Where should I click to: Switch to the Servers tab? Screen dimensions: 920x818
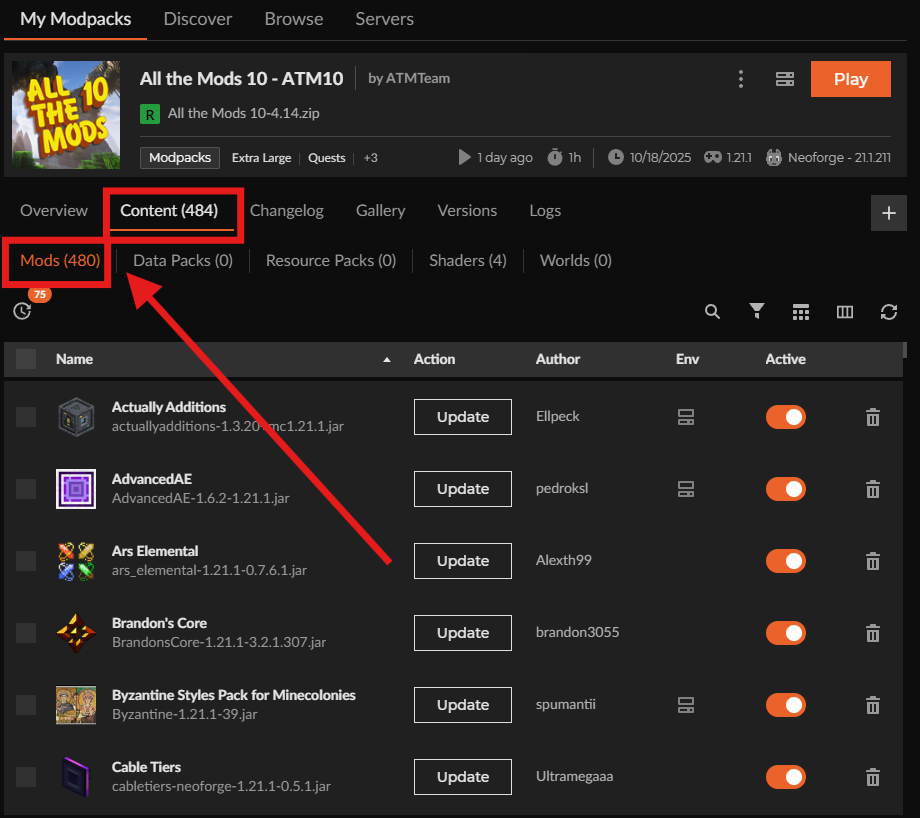[384, 19]
